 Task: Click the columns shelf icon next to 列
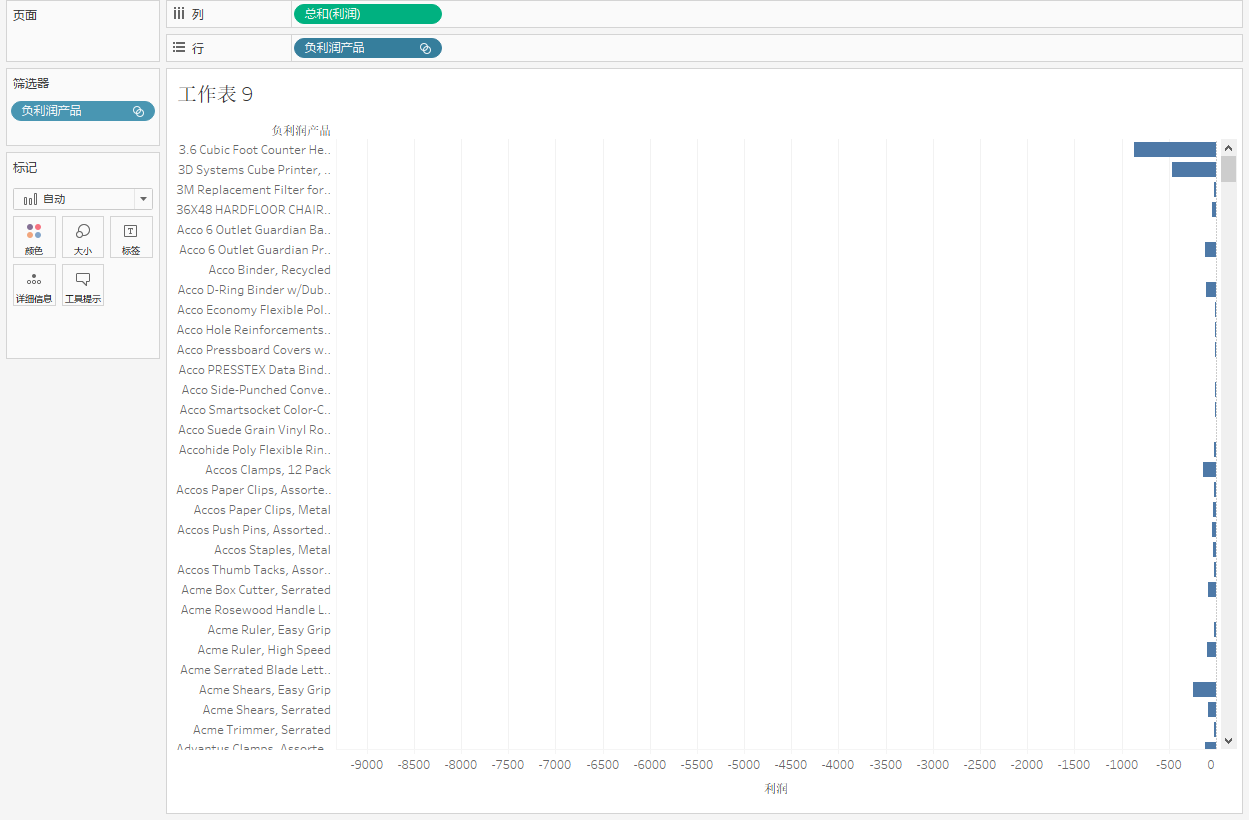click(x=179, y=14)
